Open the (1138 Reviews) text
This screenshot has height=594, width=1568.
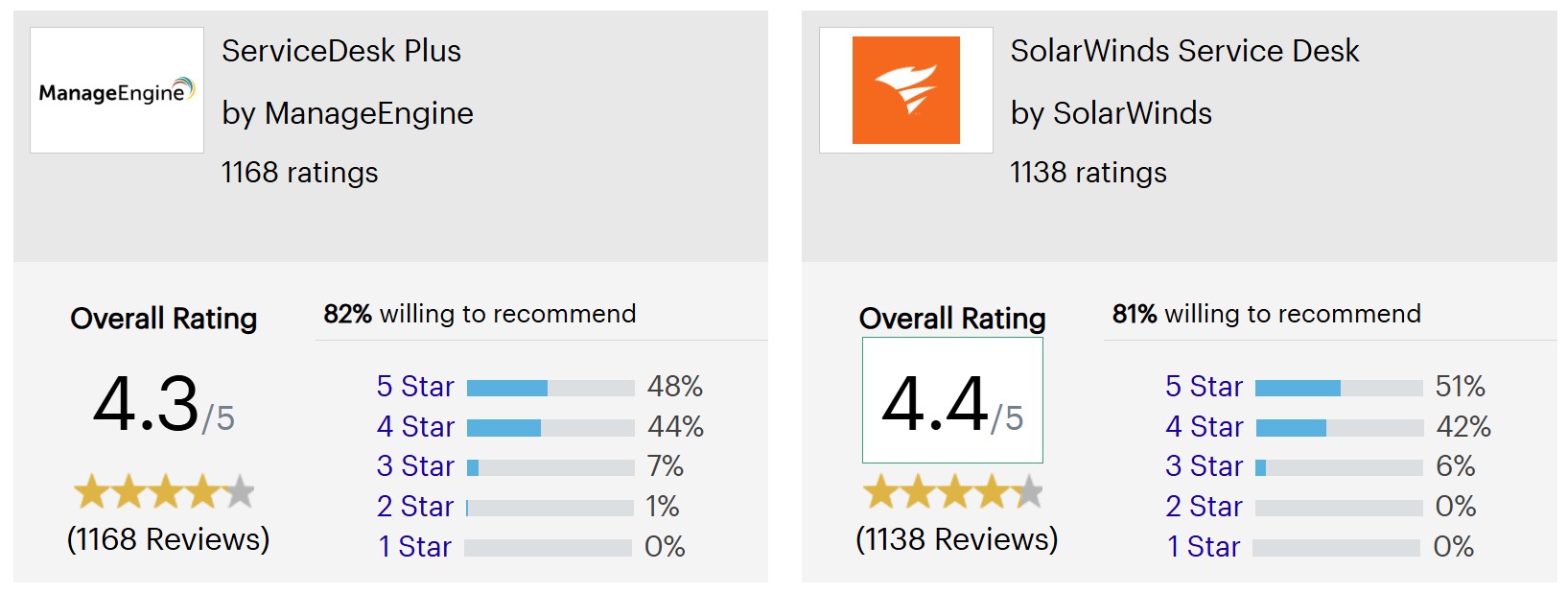click(956, 539)
